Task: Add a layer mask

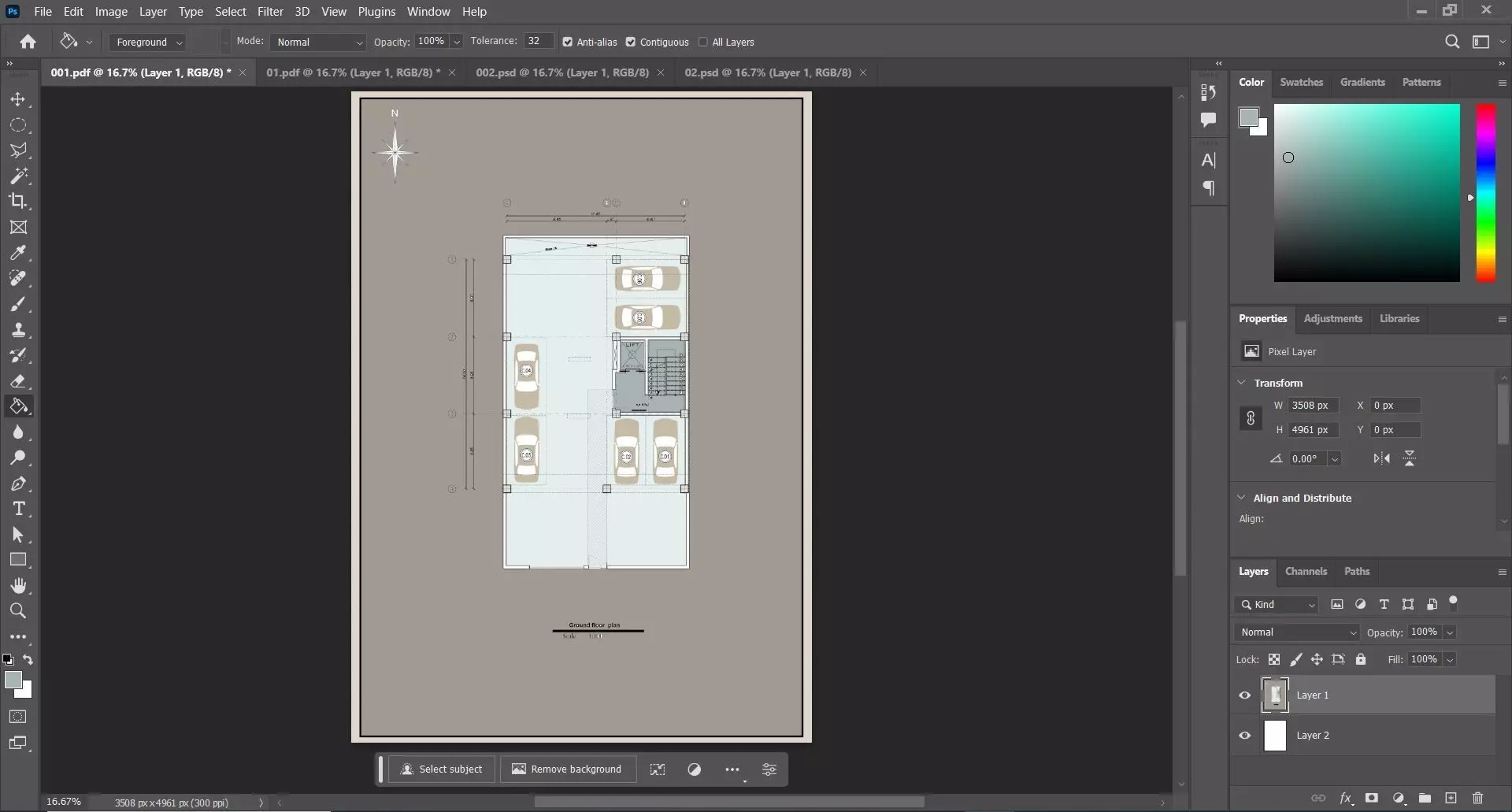Action: pyautogui.click(x=1372, y=798)
